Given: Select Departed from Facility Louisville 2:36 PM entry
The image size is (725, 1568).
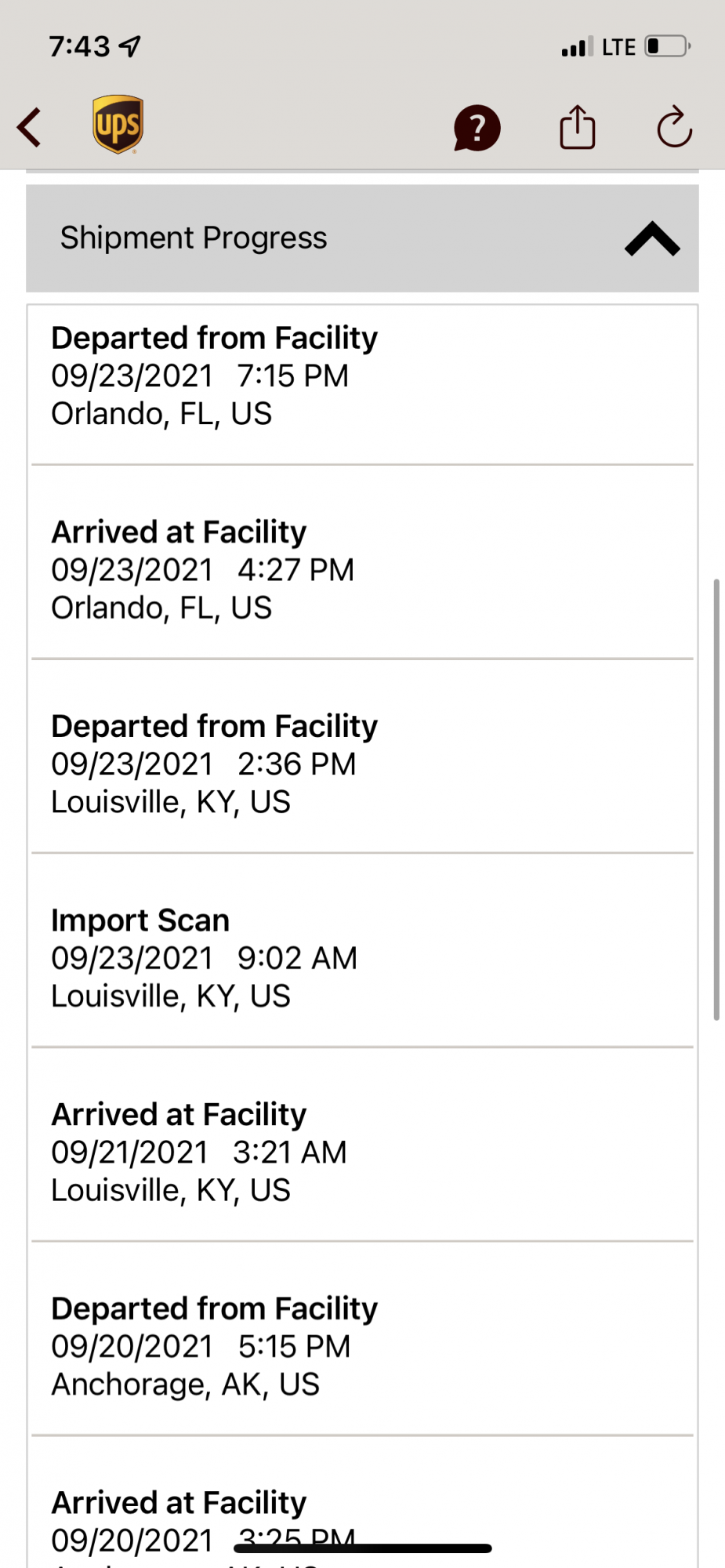Looking at the screenshot, I should [x=362, y=757].
